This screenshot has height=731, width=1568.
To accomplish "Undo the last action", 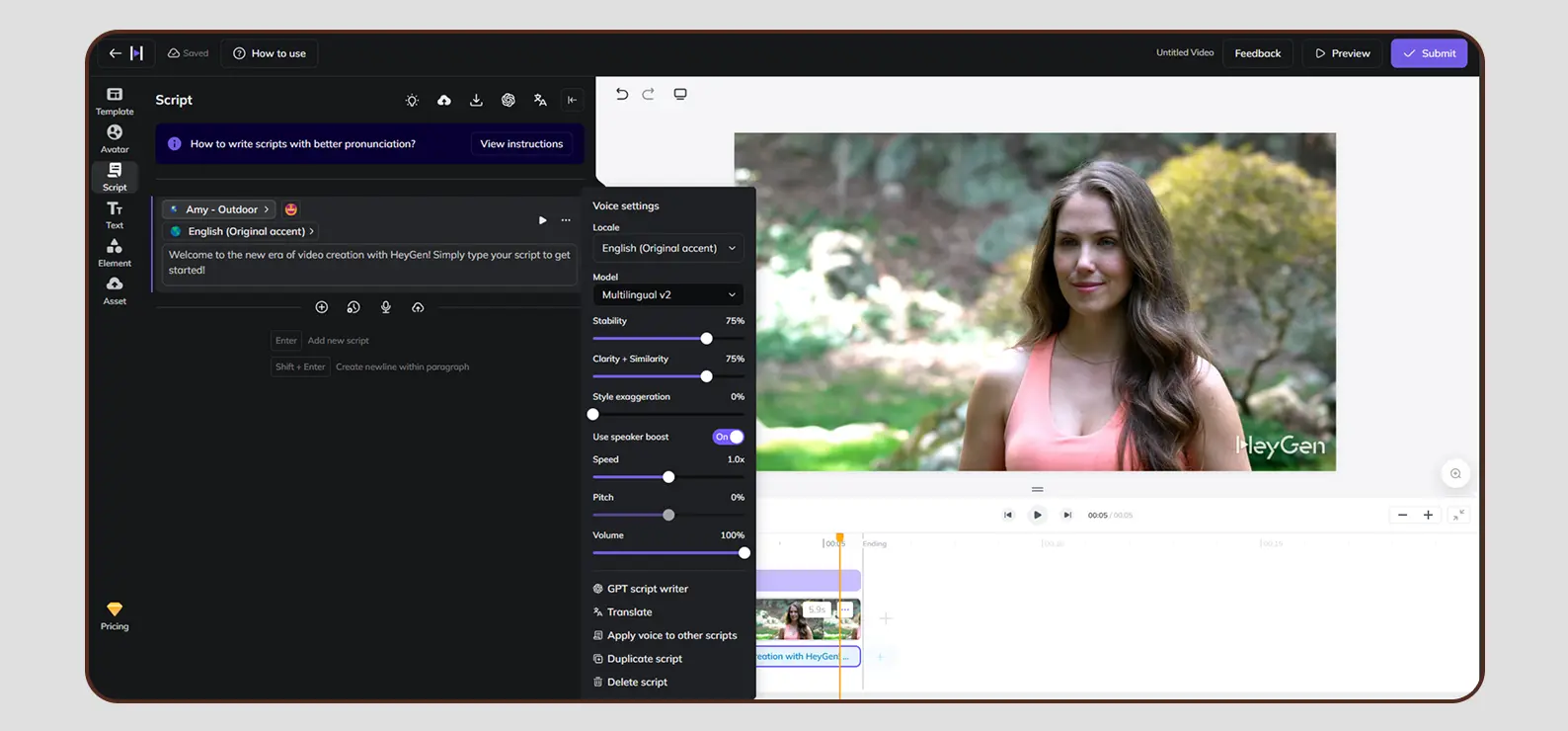I will pos(622,94).
